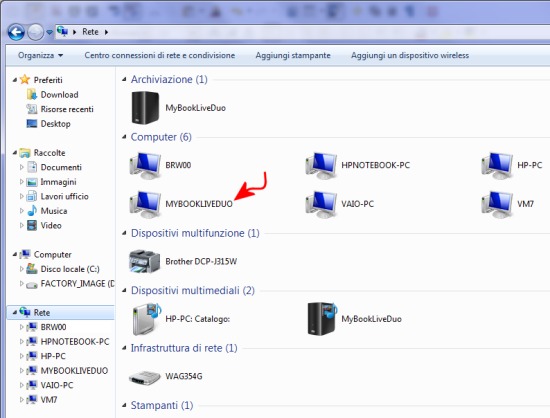Select the VM7 computer icon in main pane

click(x=497, y=204)
